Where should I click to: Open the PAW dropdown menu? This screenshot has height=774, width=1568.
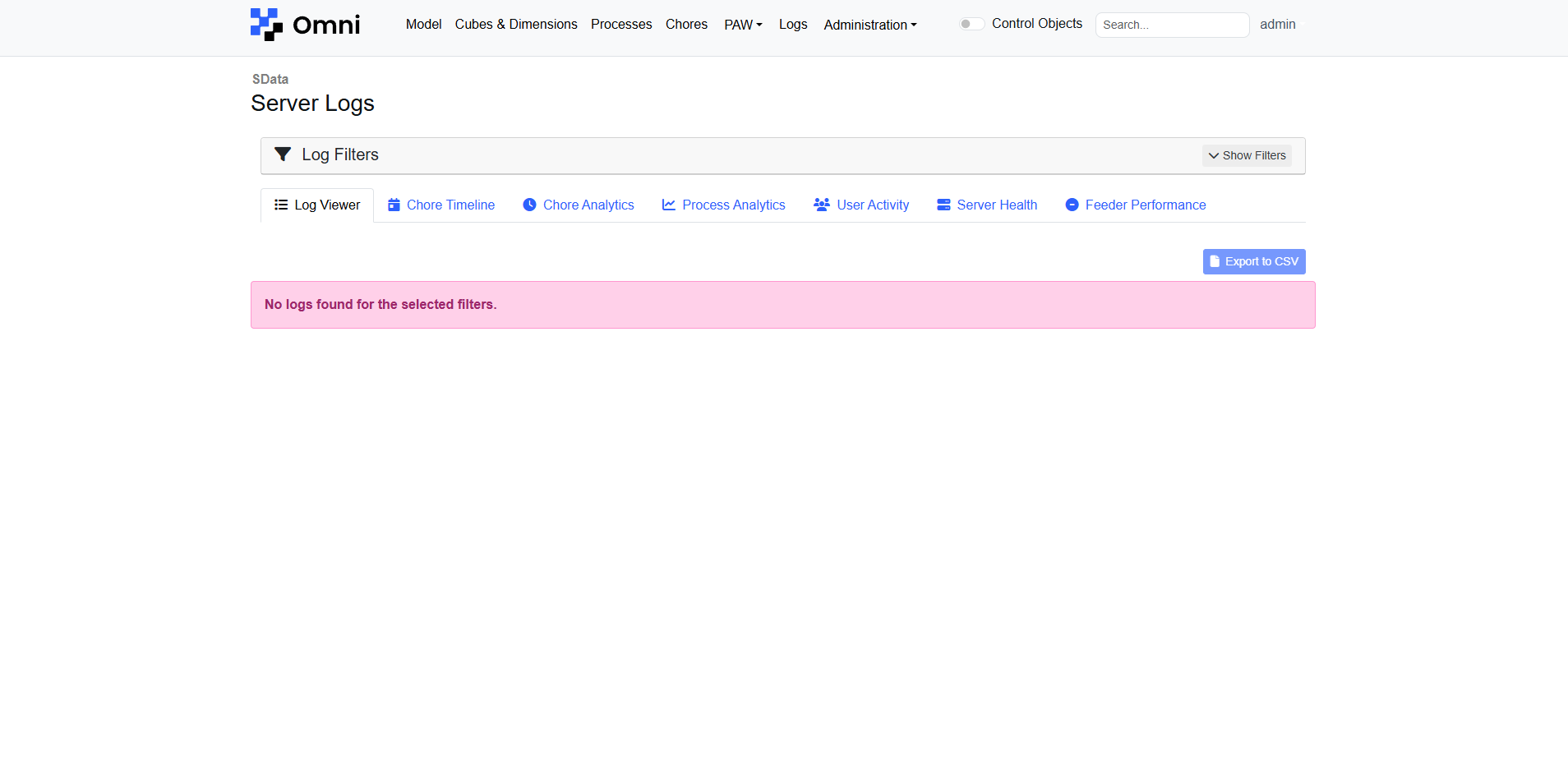click(x=743, y=25)
